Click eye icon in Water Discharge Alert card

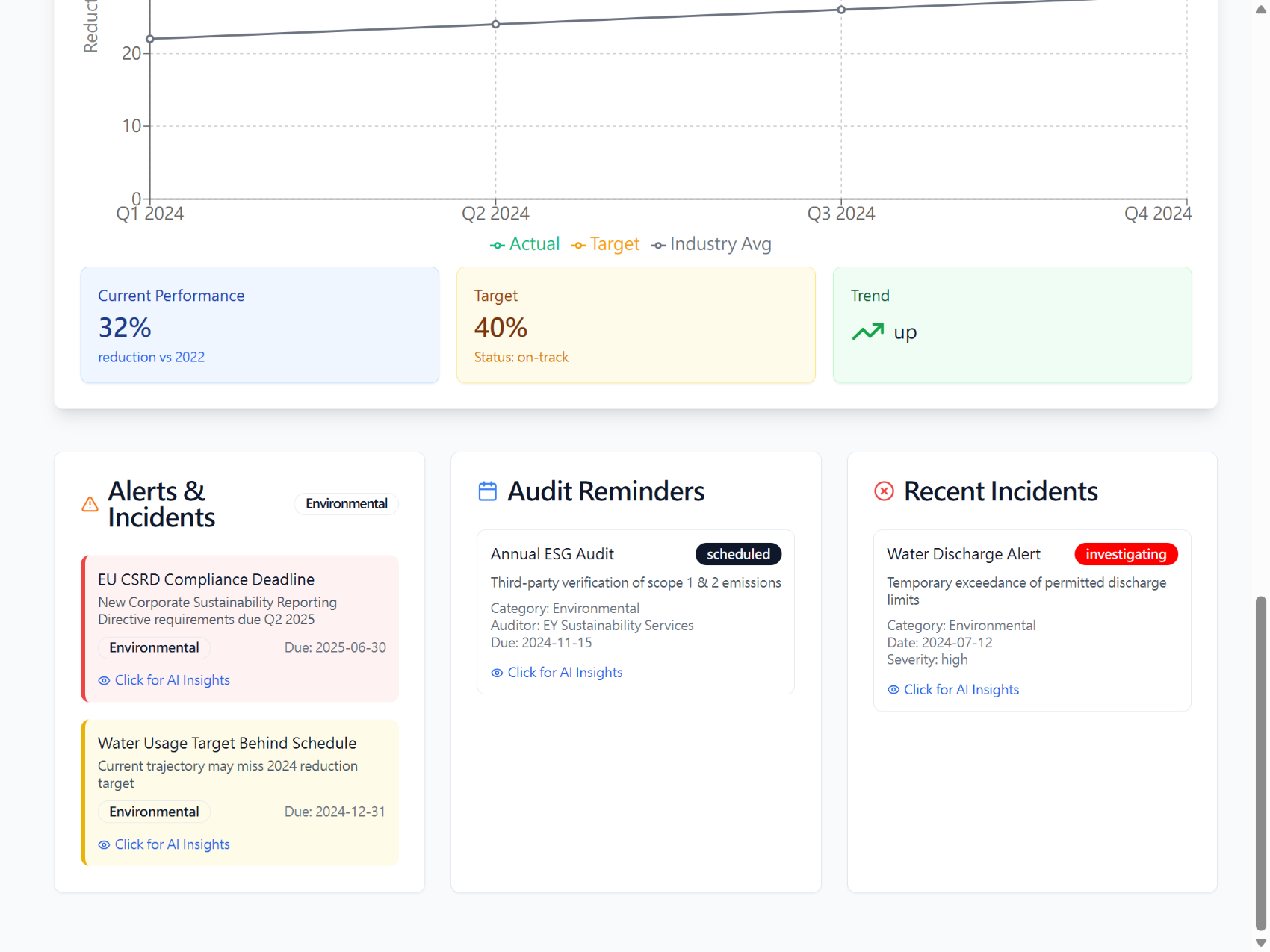(893, 691)
